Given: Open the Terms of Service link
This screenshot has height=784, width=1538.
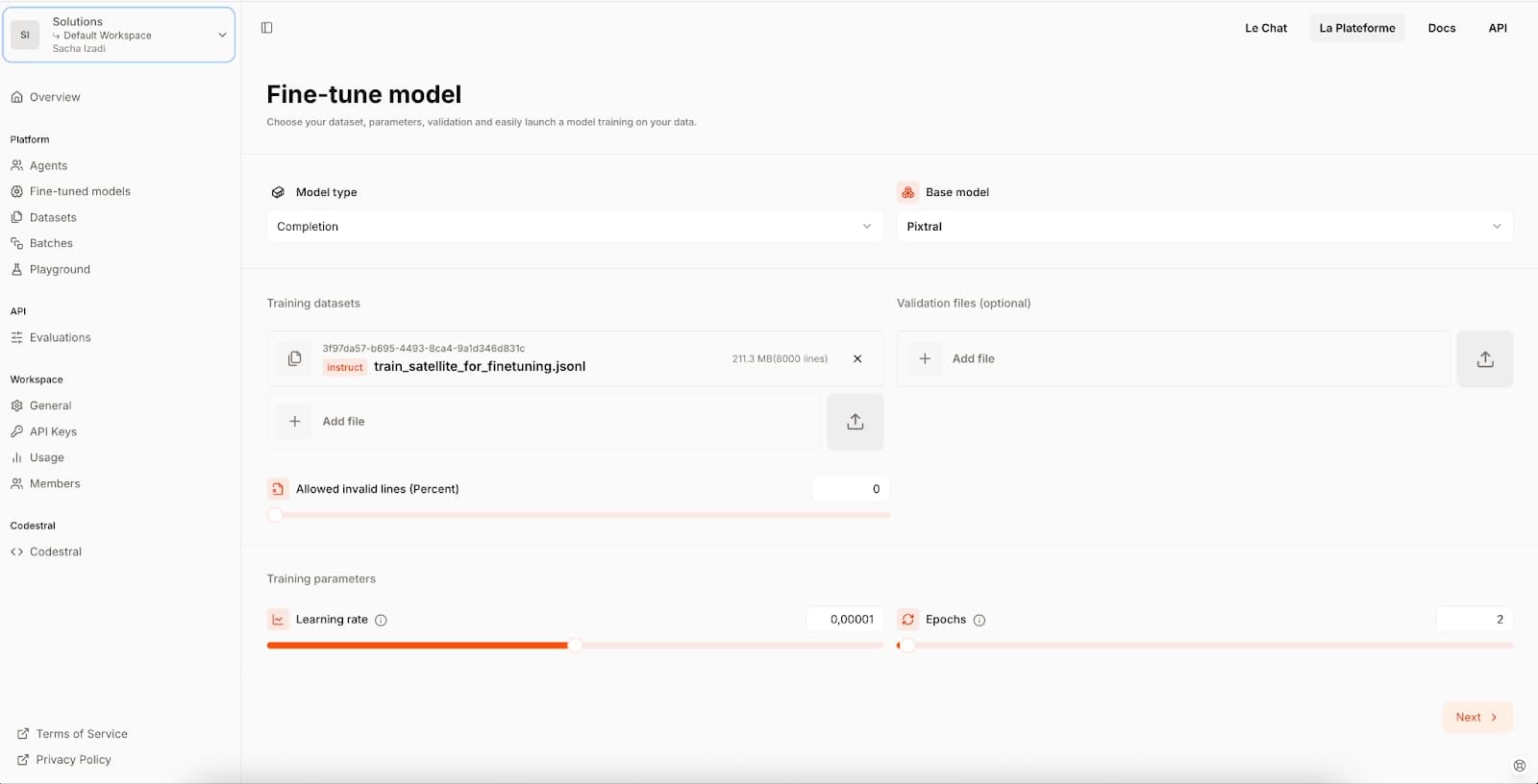Looking at the screenshot, I should pyautogui.click(x=82, y=734).
